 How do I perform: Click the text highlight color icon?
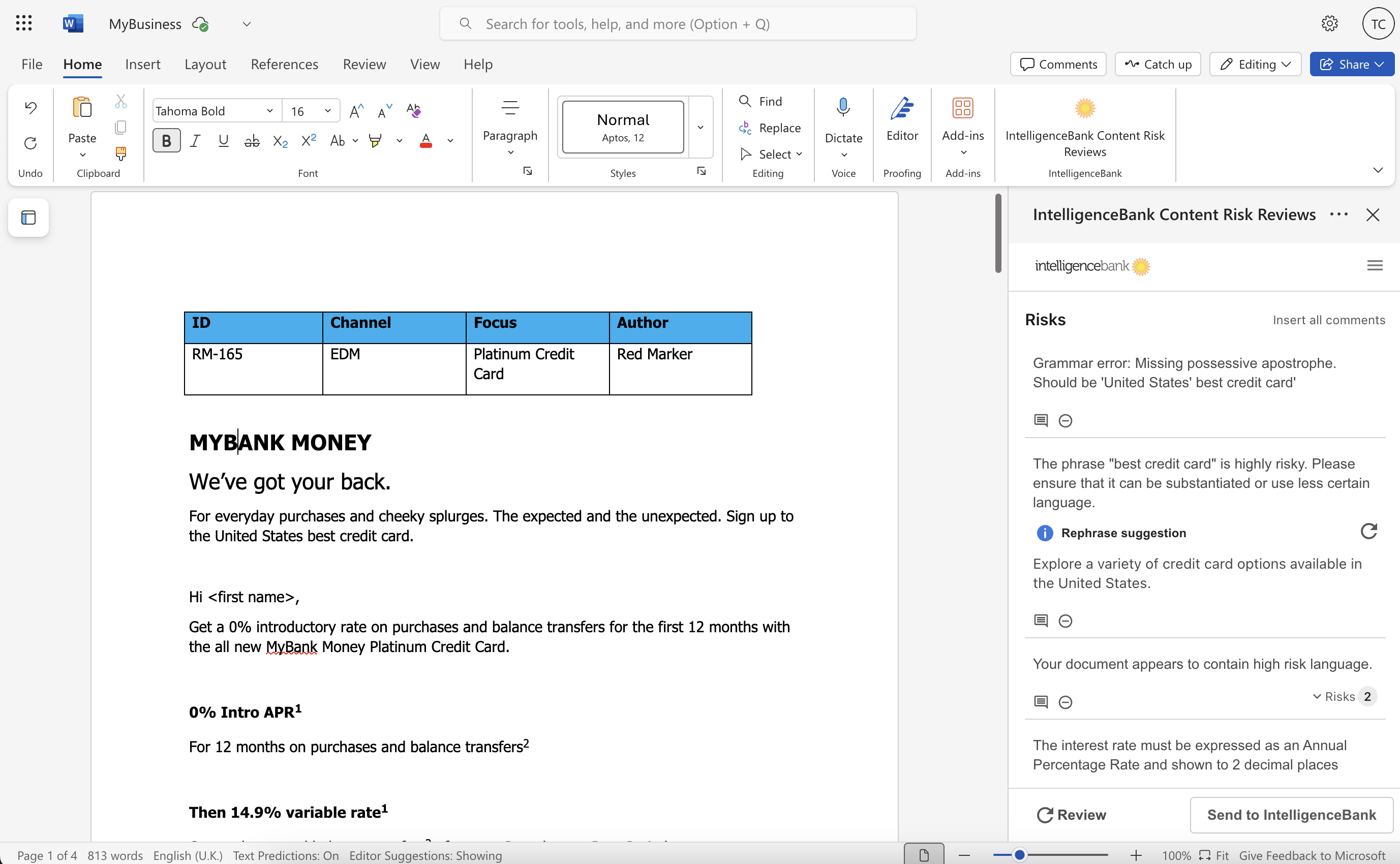(375, 141)
